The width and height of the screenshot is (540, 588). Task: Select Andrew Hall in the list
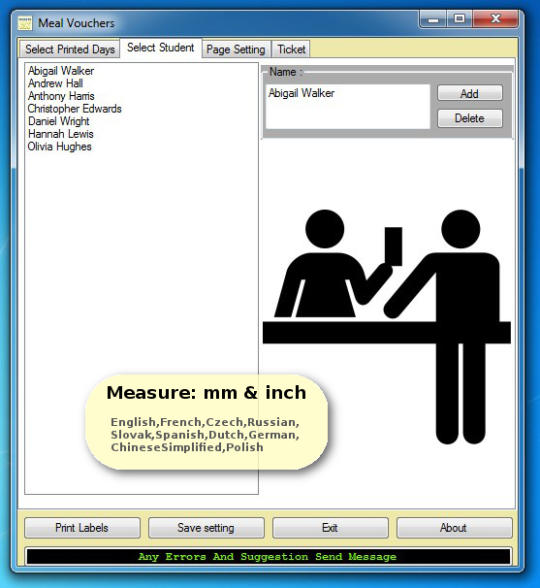coord(56,83)
